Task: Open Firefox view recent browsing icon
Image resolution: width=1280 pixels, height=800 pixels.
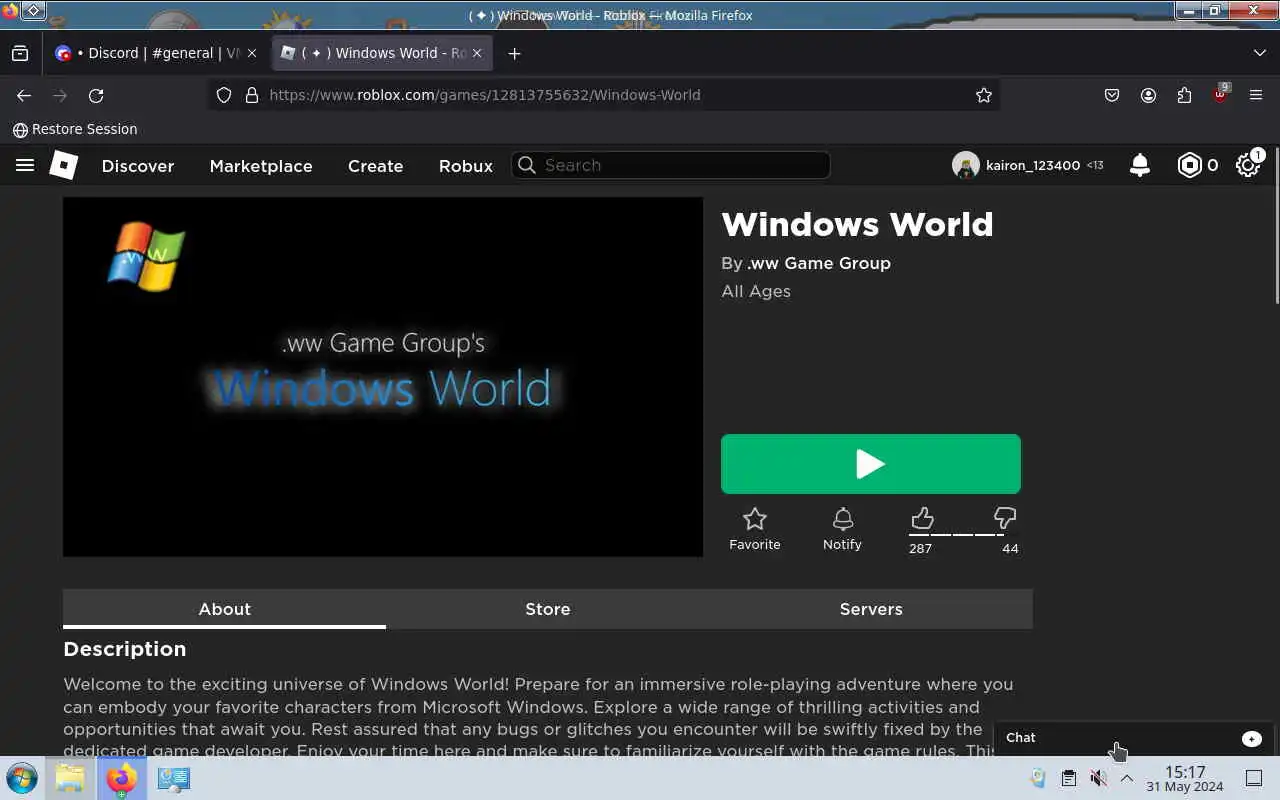Action: [20, 53]
